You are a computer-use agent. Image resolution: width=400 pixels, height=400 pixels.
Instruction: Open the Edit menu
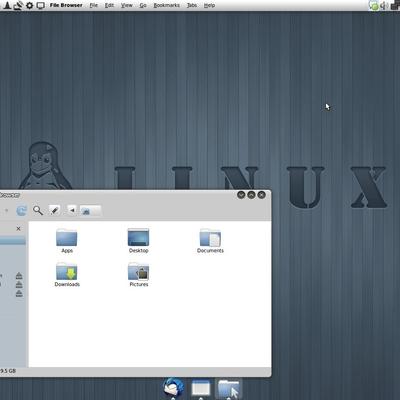(x=109, y=5)
